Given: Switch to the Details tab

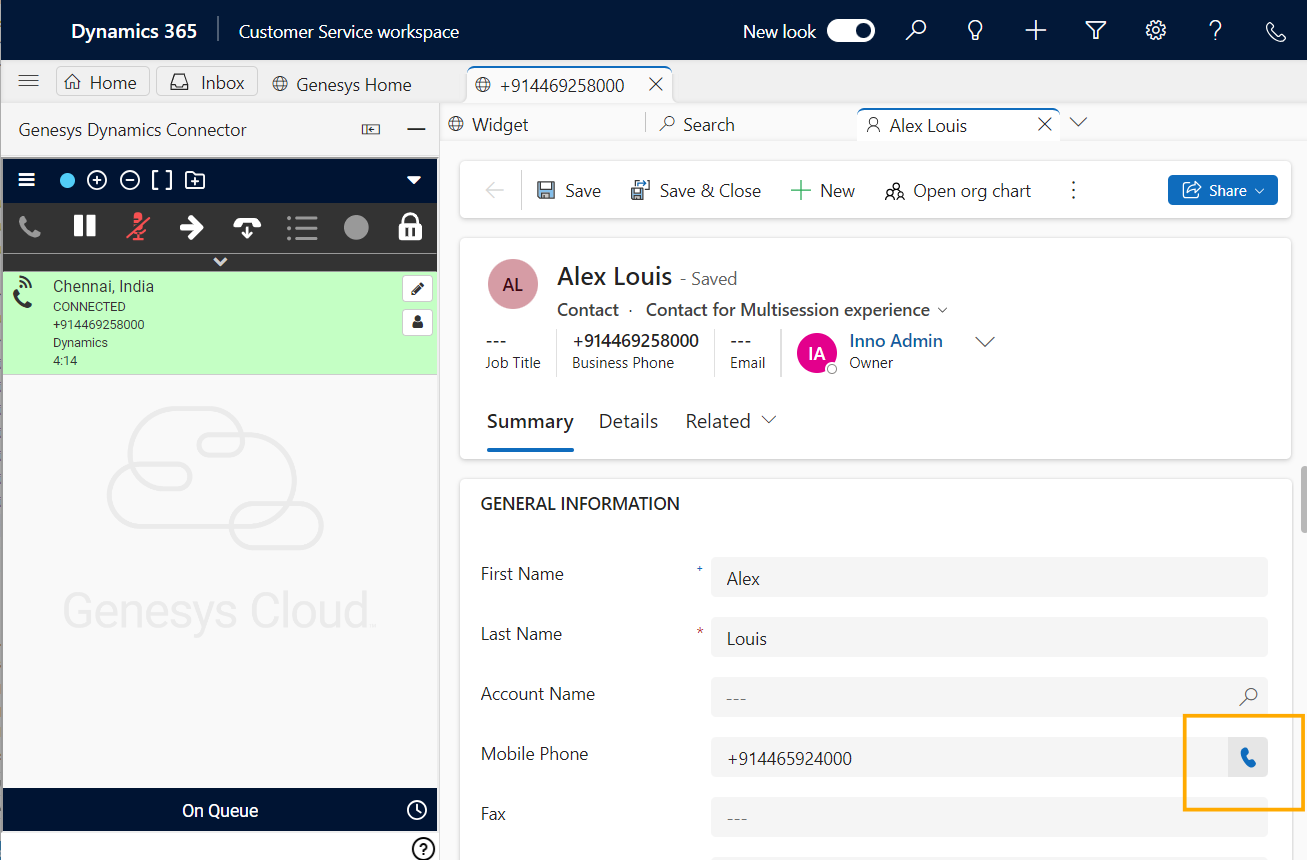Looking at the screenshot, I should tap(628, 421).
